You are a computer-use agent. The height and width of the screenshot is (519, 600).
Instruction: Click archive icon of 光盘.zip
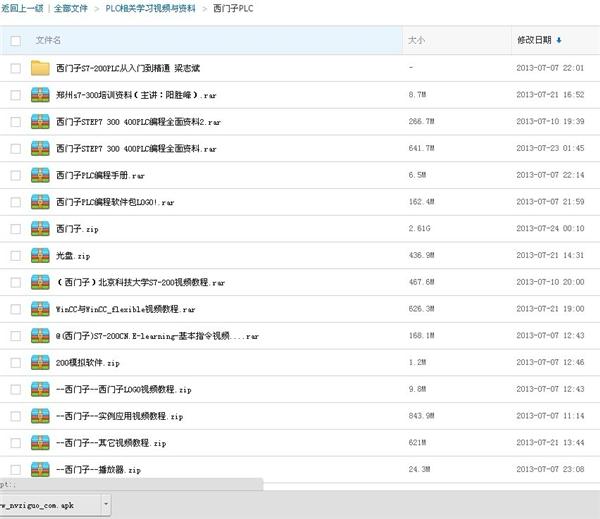point(40,256)
